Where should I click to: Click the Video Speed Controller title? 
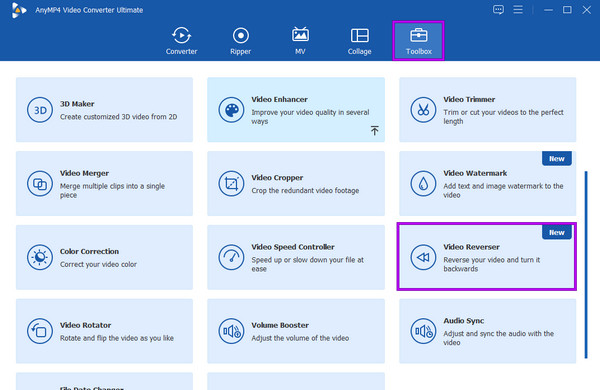[293, 247]
